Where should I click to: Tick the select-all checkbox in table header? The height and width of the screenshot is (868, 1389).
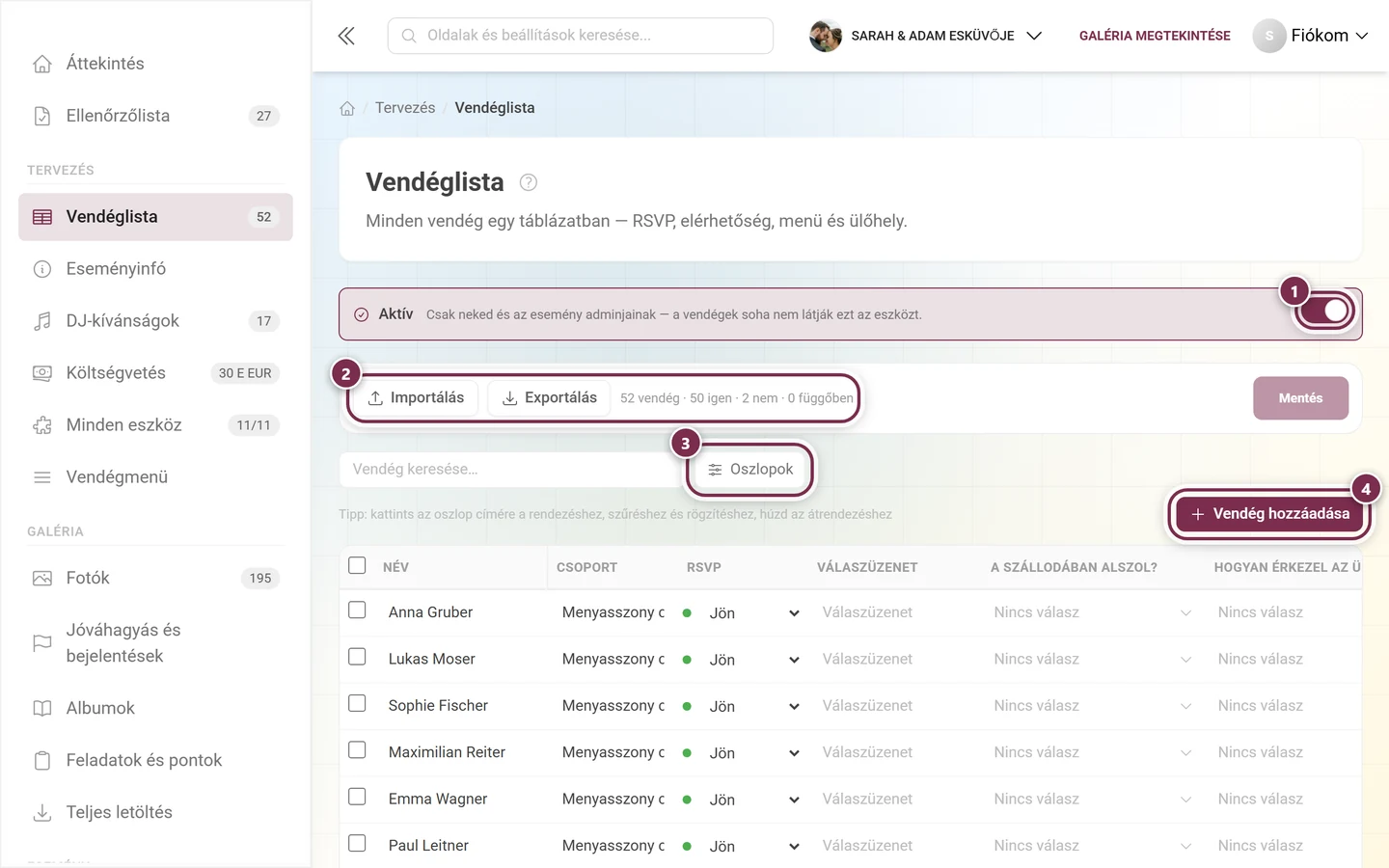coord(357,565)
